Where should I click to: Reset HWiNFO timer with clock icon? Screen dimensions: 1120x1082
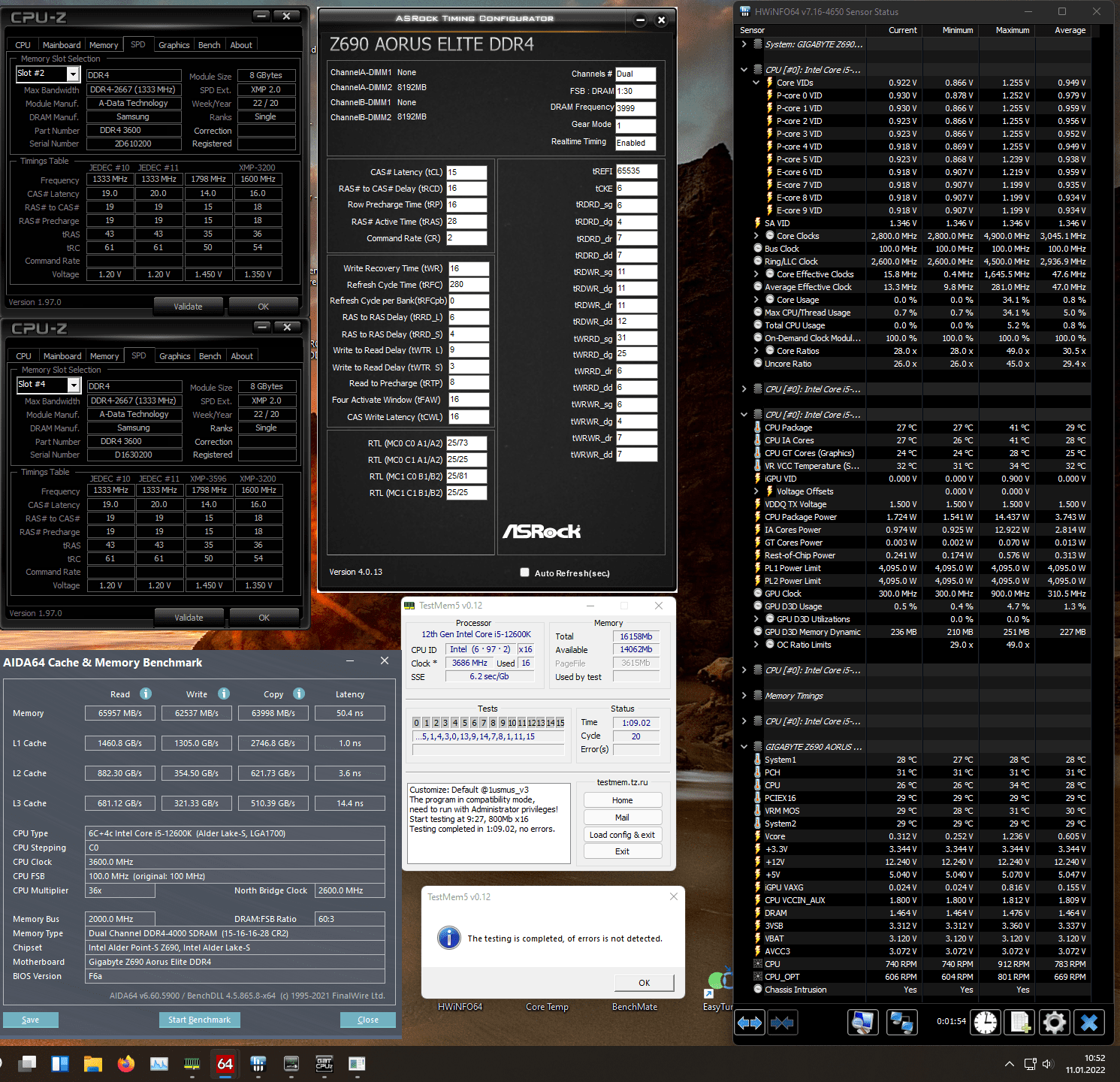(x=986, y=1023)
